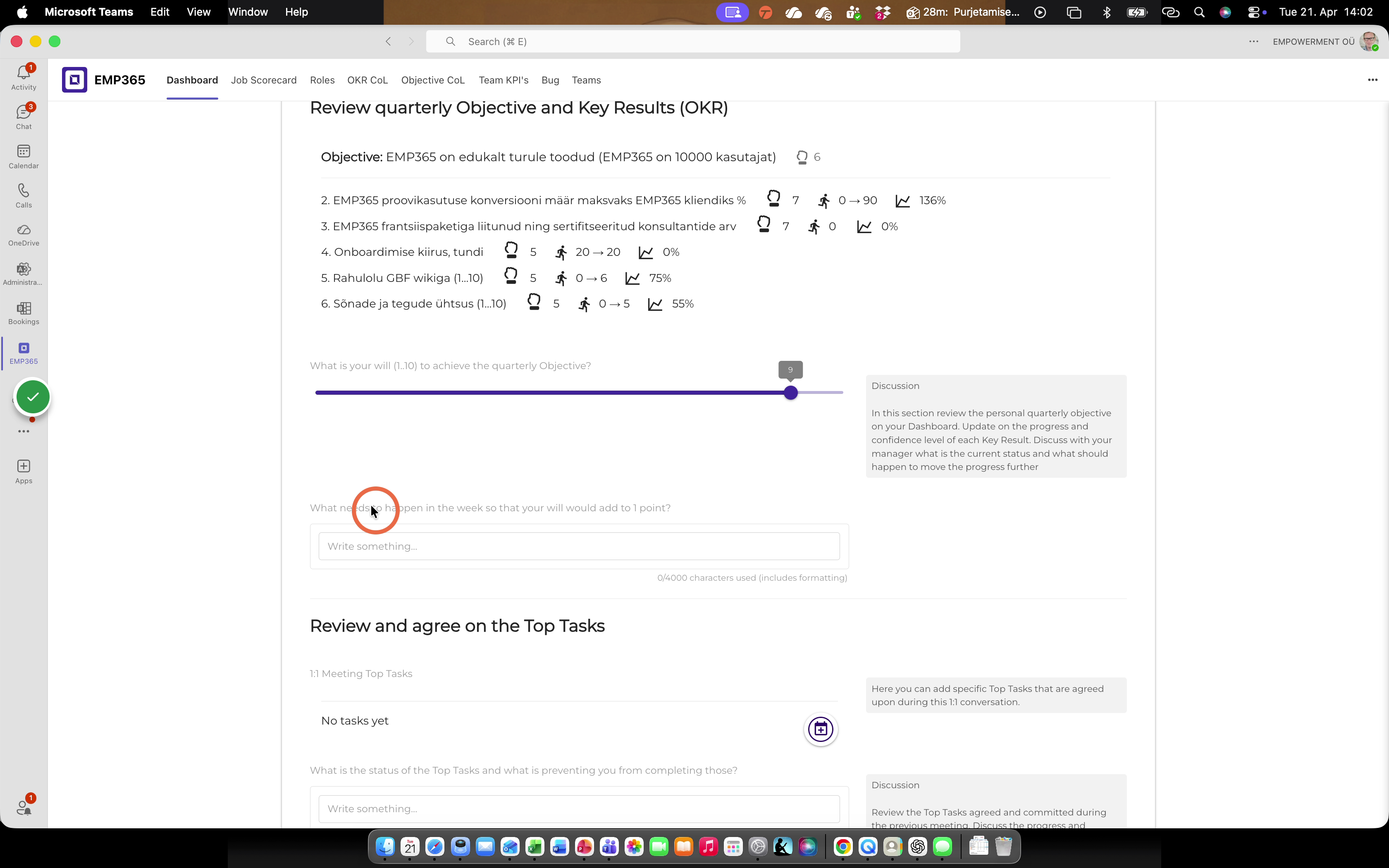Open the Roles tab
The image size is (1389, 868).
(322, 80)
